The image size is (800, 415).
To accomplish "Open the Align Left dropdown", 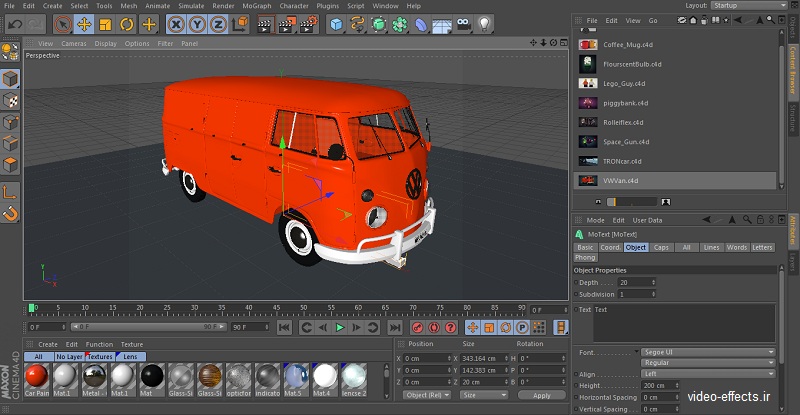I will tap(708, 374).
